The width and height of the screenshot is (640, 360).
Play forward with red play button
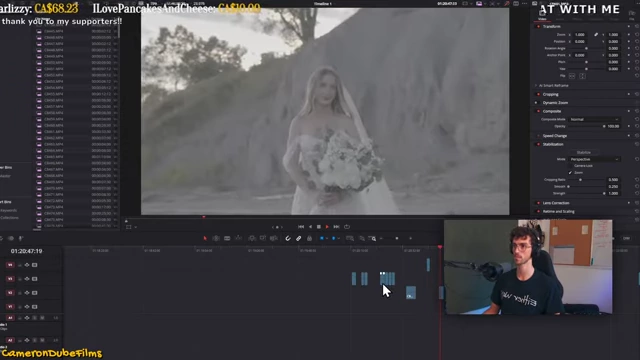327,227
